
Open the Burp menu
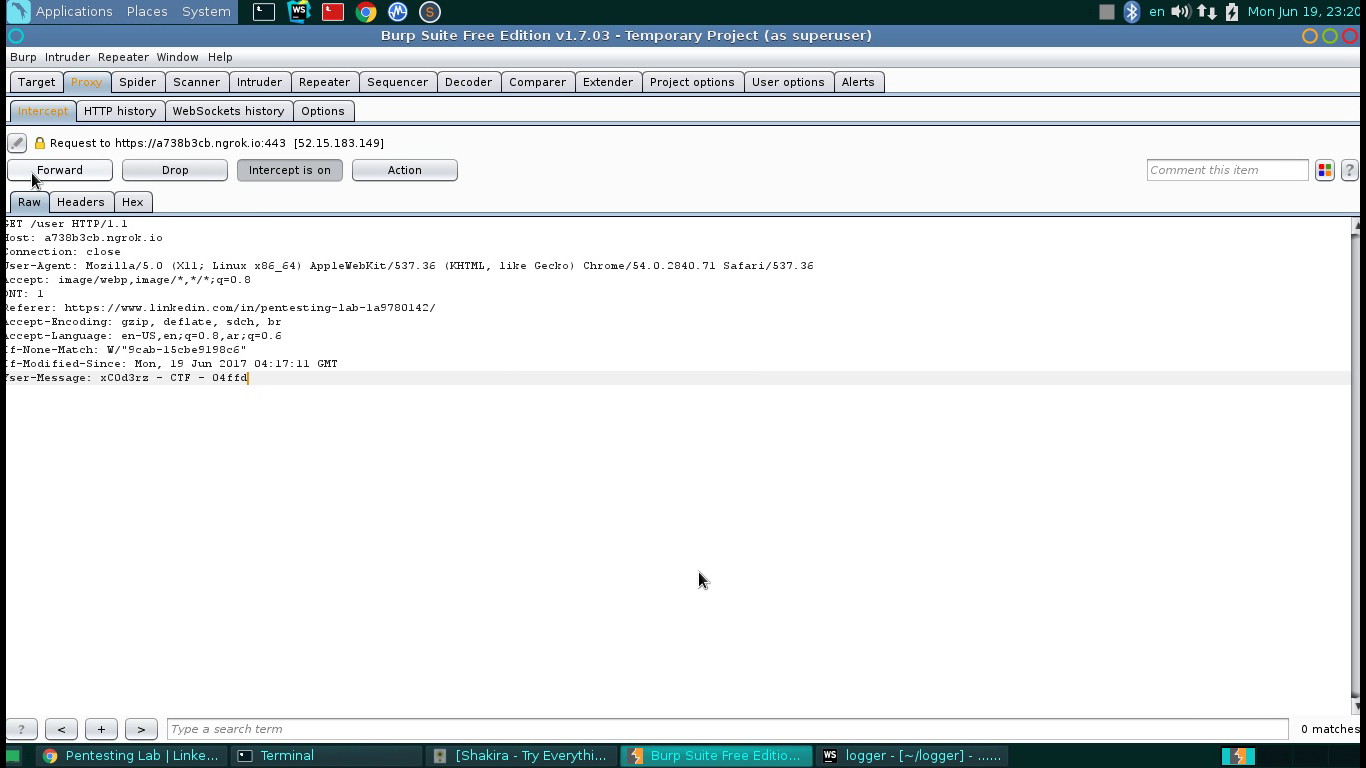coord(23,57)
